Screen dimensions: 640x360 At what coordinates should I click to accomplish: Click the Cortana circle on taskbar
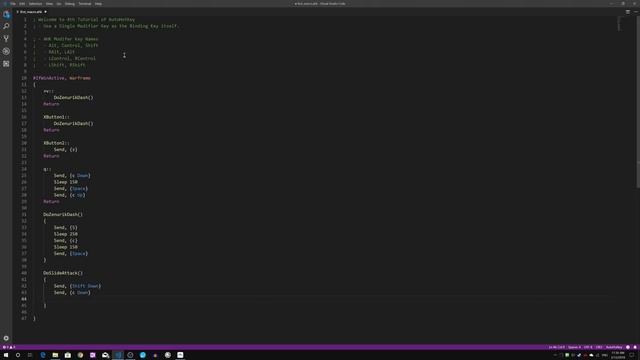(x=18, y=355)
